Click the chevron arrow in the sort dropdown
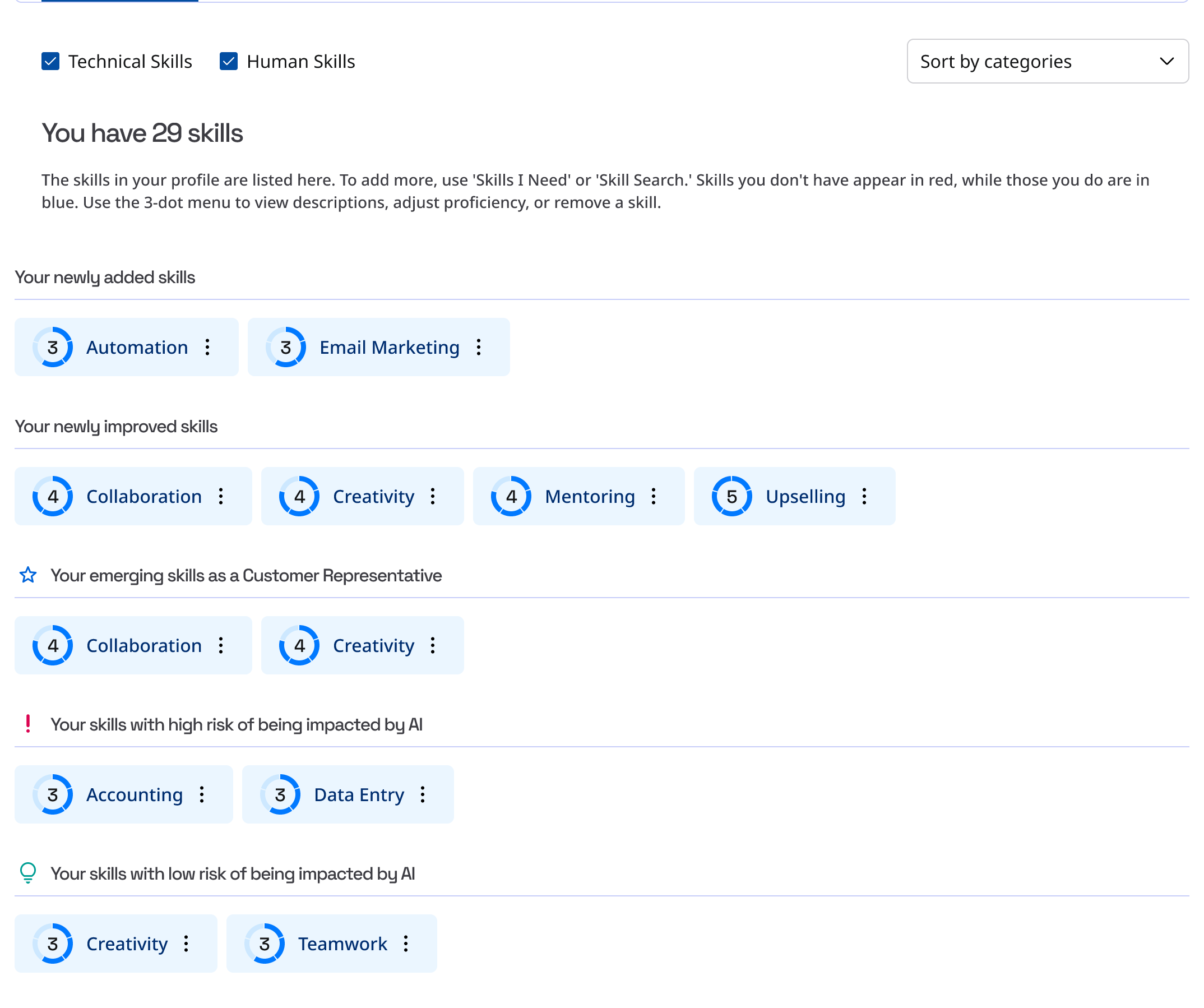Viewport: 1204px width, 1008px height. pyautogui.click(x=1166, y=61)
